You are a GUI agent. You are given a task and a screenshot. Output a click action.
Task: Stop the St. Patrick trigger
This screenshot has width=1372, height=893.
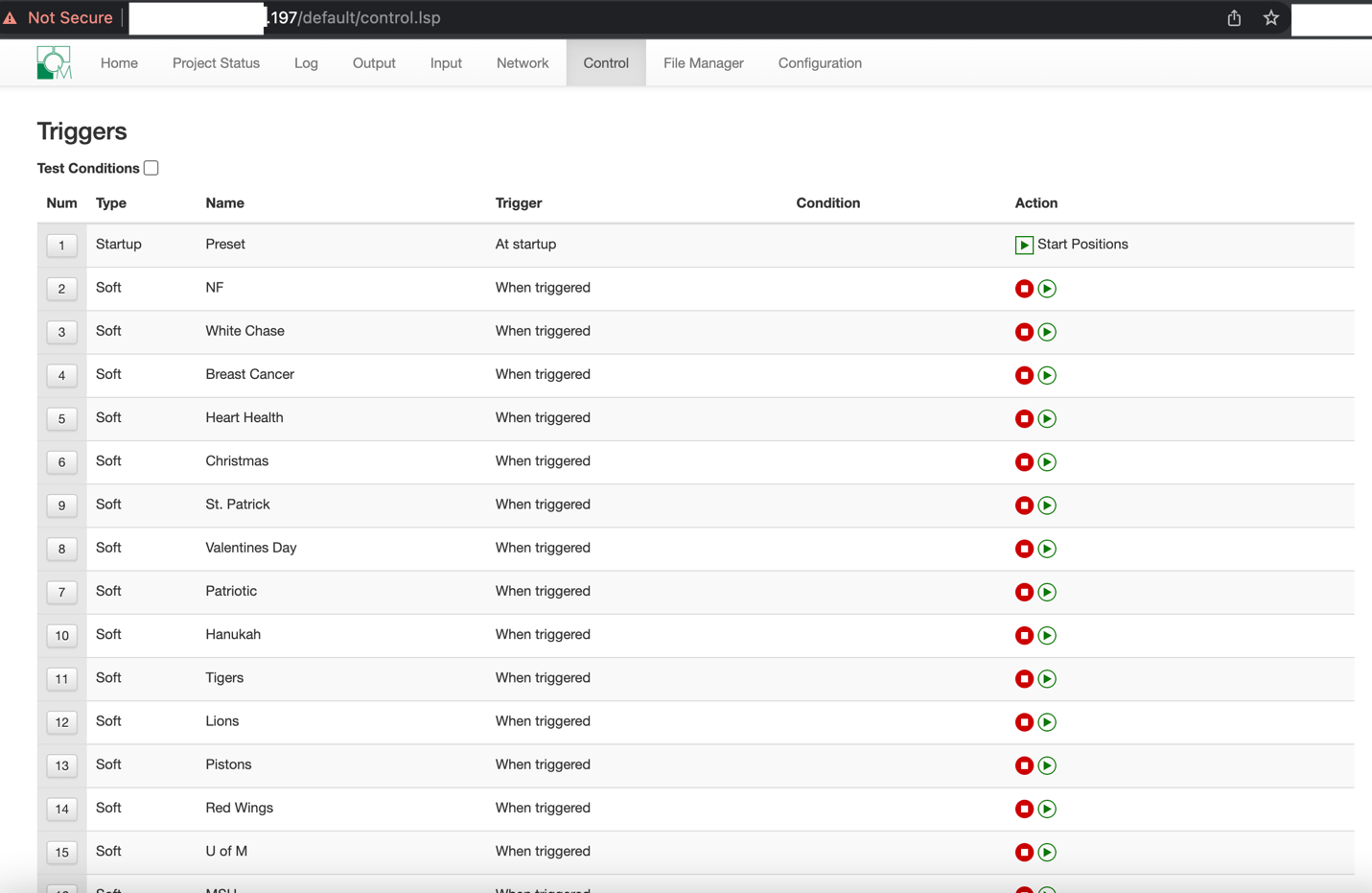(x=1023, y=505)
